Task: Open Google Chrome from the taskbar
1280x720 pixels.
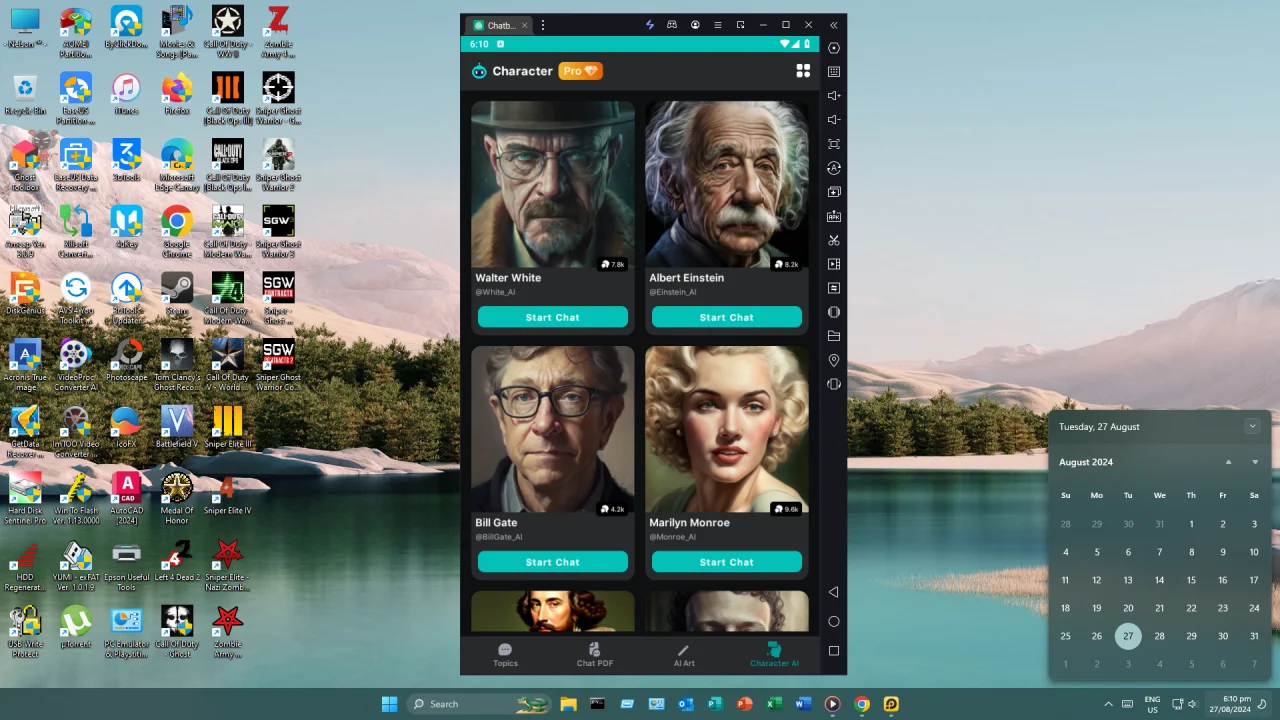Action: point(861,704)
